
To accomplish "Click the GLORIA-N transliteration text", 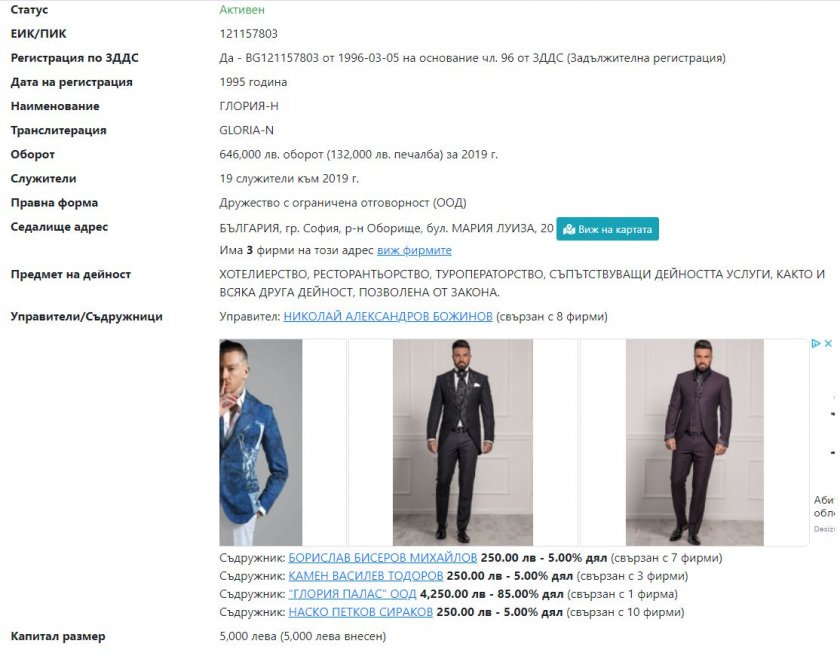I will pyautogui.click(x=246, y=130).
